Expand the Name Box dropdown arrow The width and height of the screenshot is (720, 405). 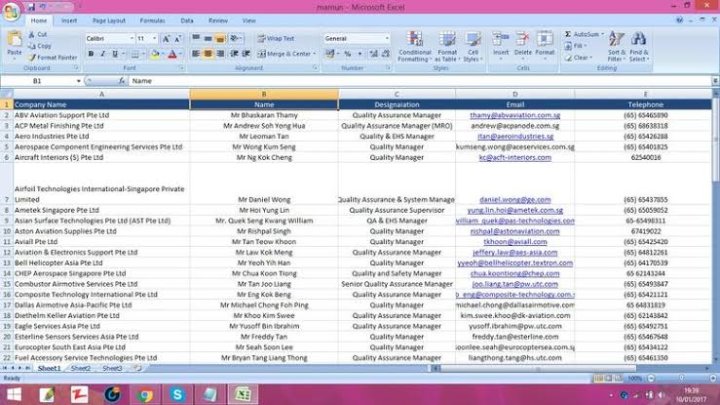point(77,80)
